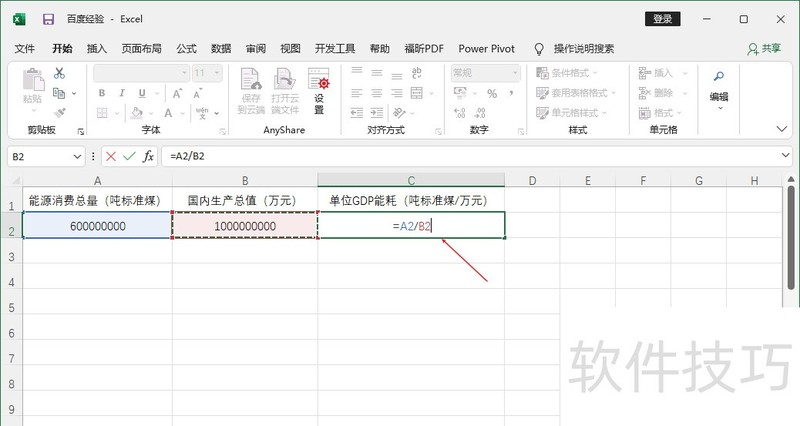Toggle Underline formatting

[142, 93]
